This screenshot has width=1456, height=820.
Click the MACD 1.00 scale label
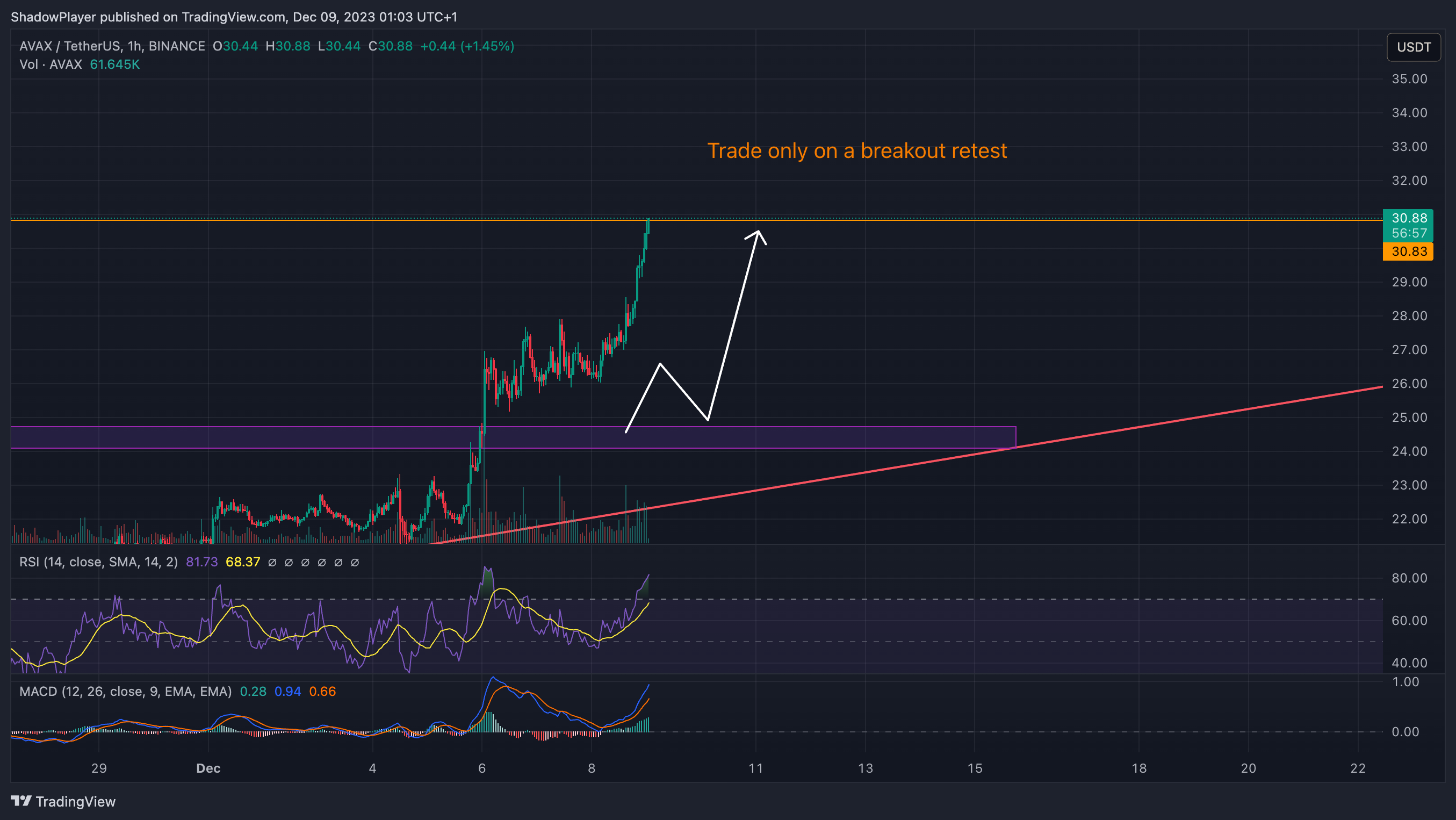click(x=1405, y=681)
